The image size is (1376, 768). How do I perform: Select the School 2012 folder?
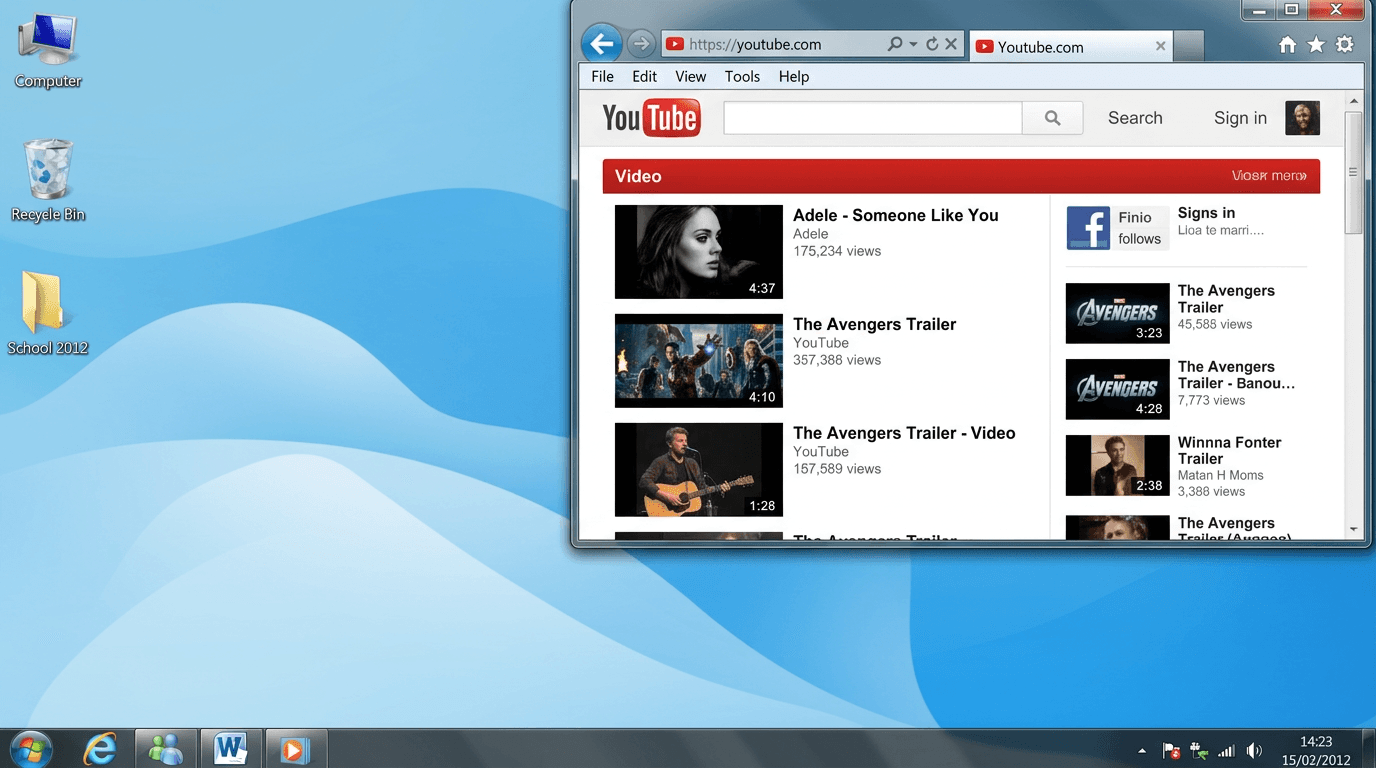(47, 313)
